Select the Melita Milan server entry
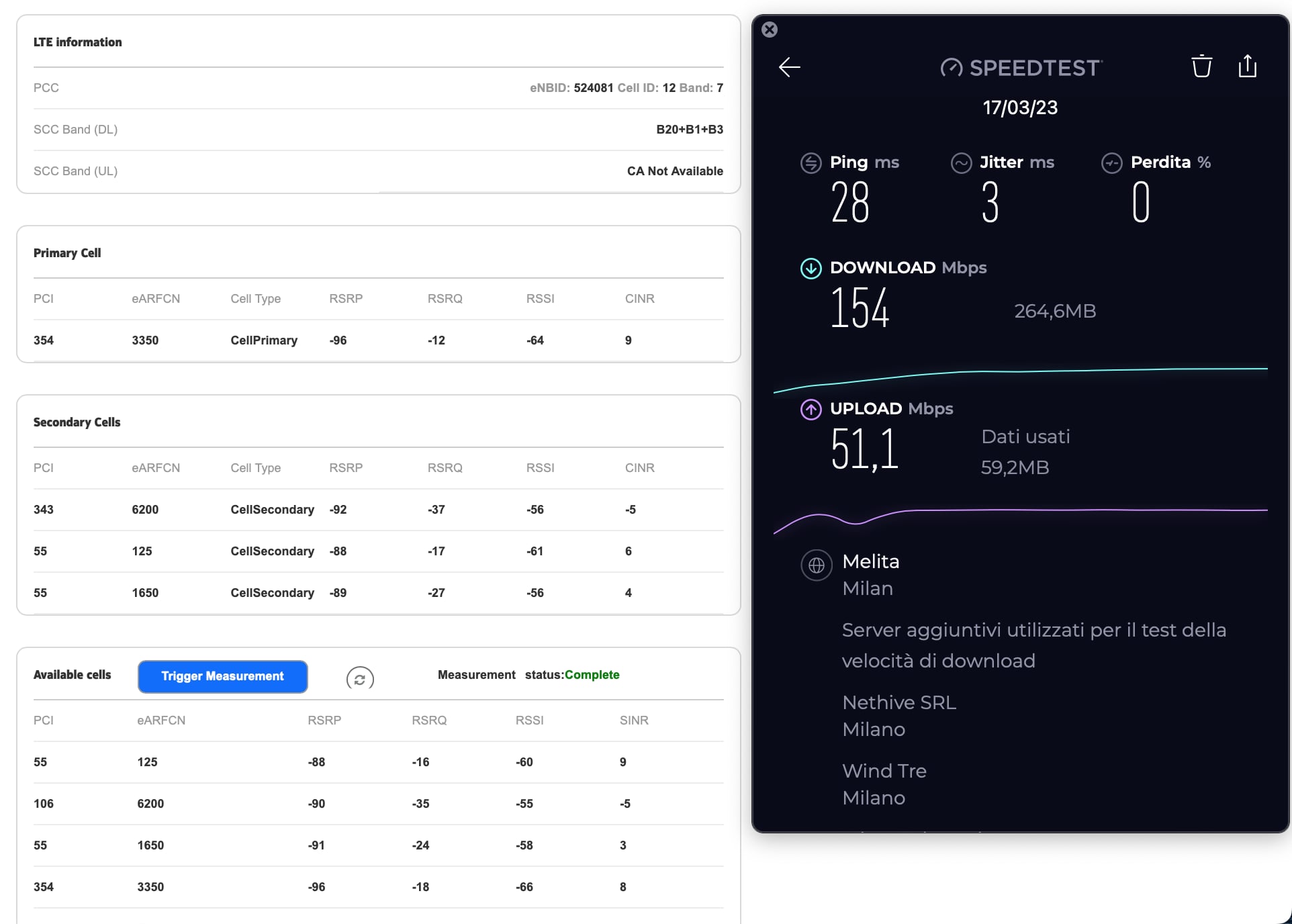This screenshot has height=924, width=1292. pos(871,575)
